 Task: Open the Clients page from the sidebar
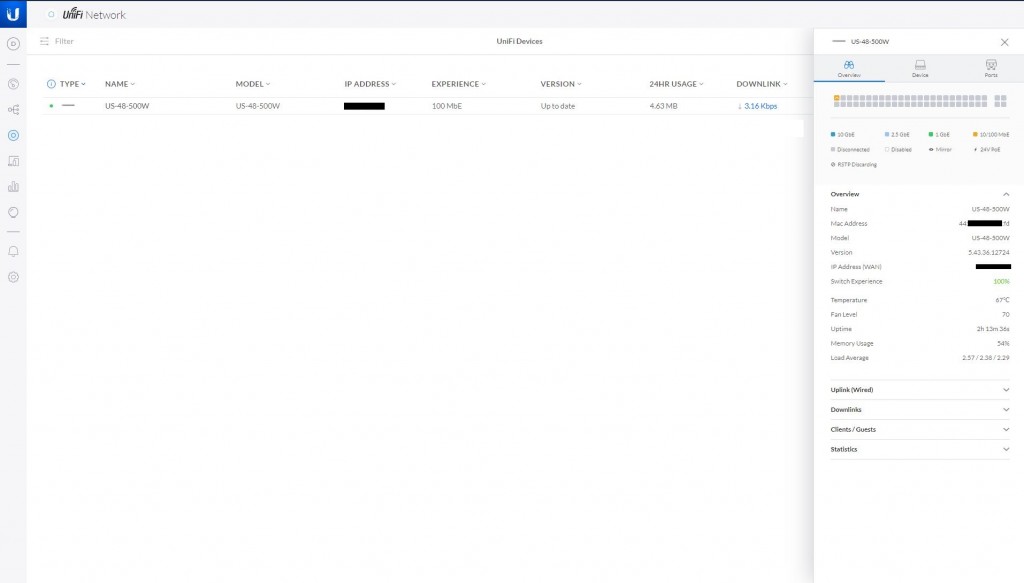click(13, 161)
